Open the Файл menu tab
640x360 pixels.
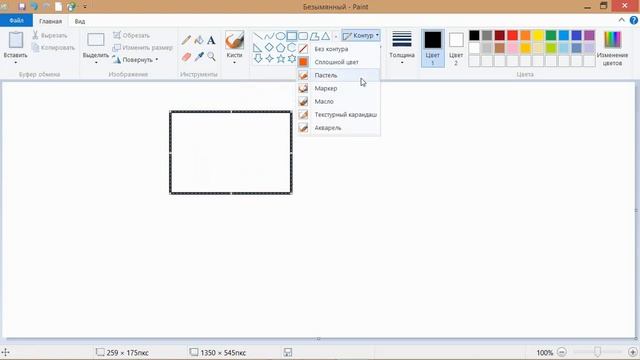click(x=16, y=20)
